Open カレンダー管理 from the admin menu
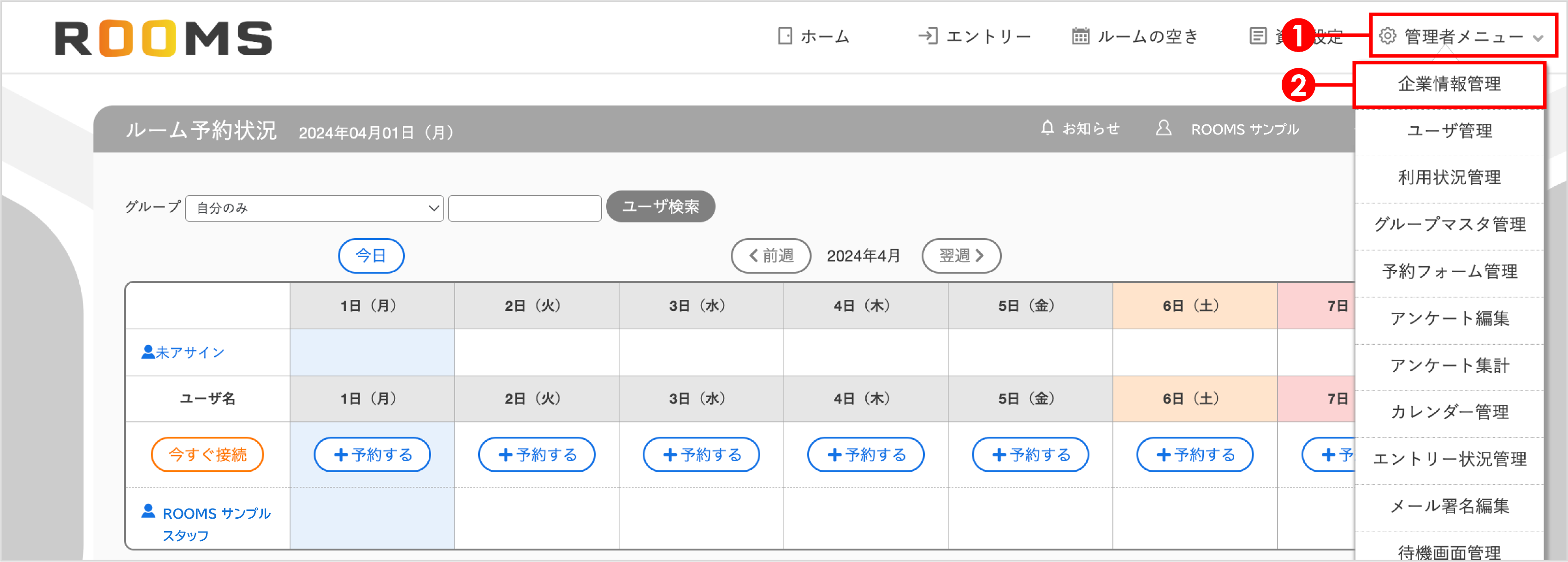The image size is (1568, 562). (1450, 412)
